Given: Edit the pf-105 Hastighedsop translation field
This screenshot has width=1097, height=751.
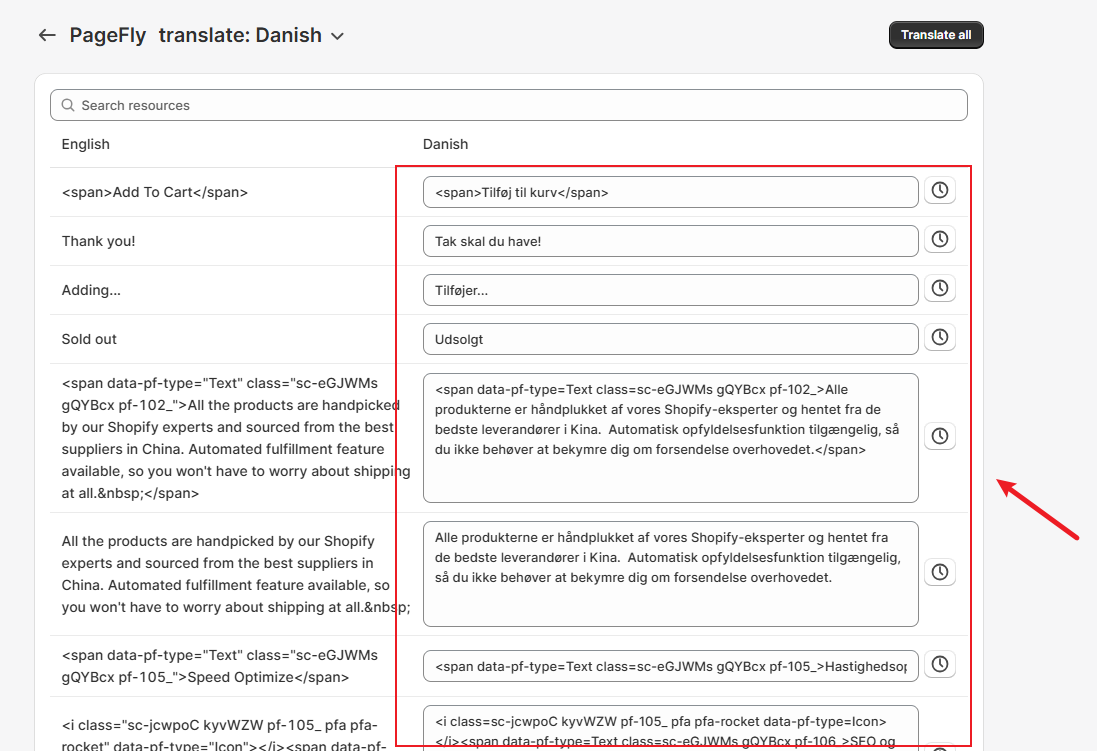Looking at the screenshot, I should [670, 666].
